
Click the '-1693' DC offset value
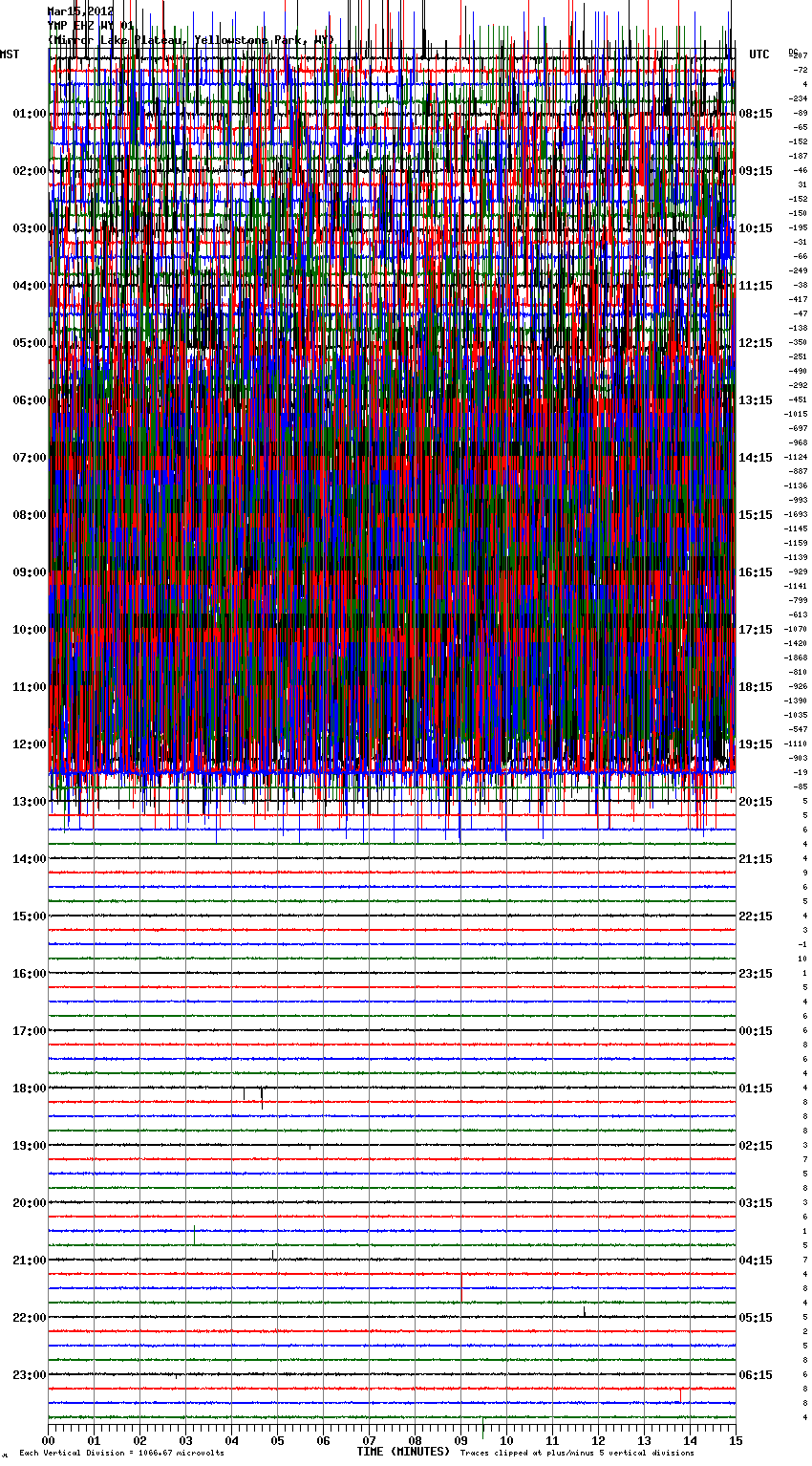tap(796, 515)
